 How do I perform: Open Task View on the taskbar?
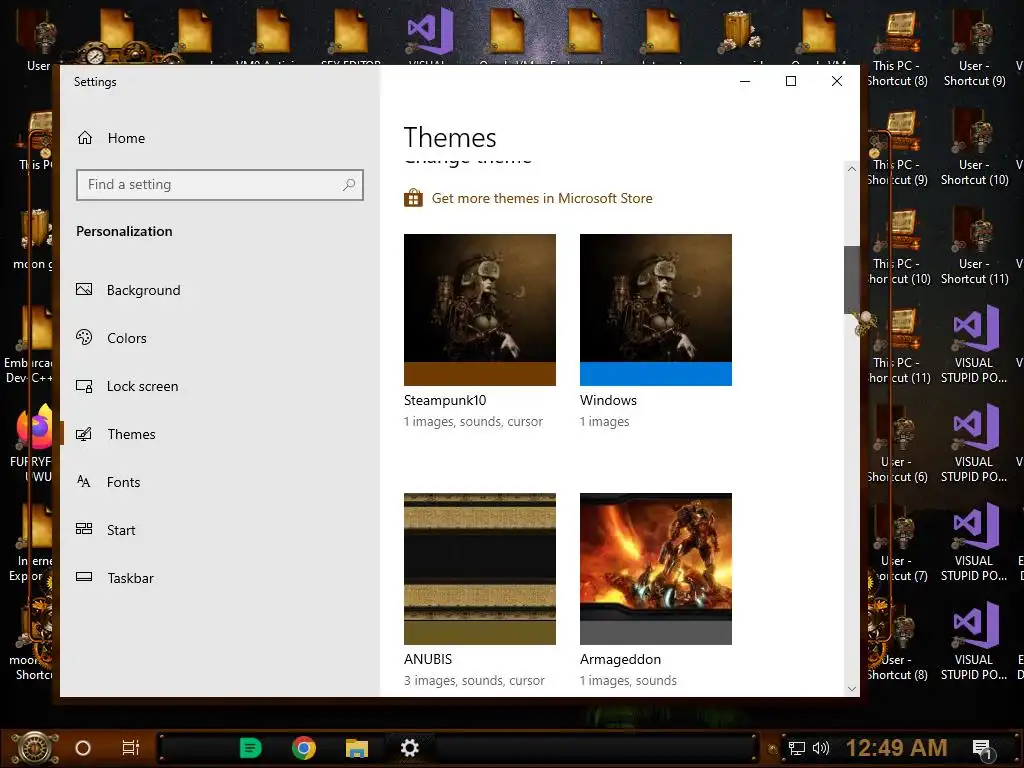point(131,748)
